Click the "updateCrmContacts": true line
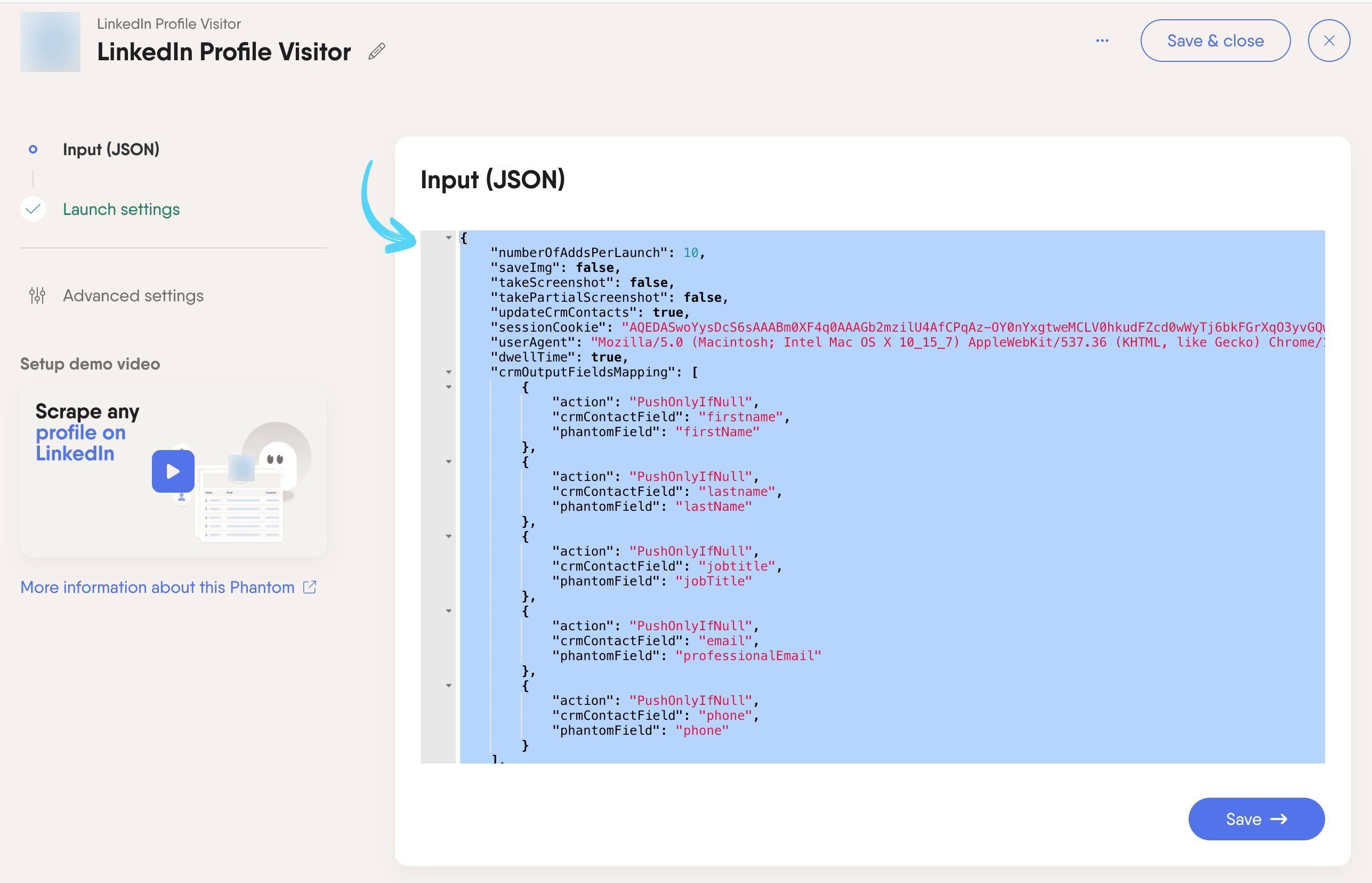The image size is (1372, 883). coord(590,312)
